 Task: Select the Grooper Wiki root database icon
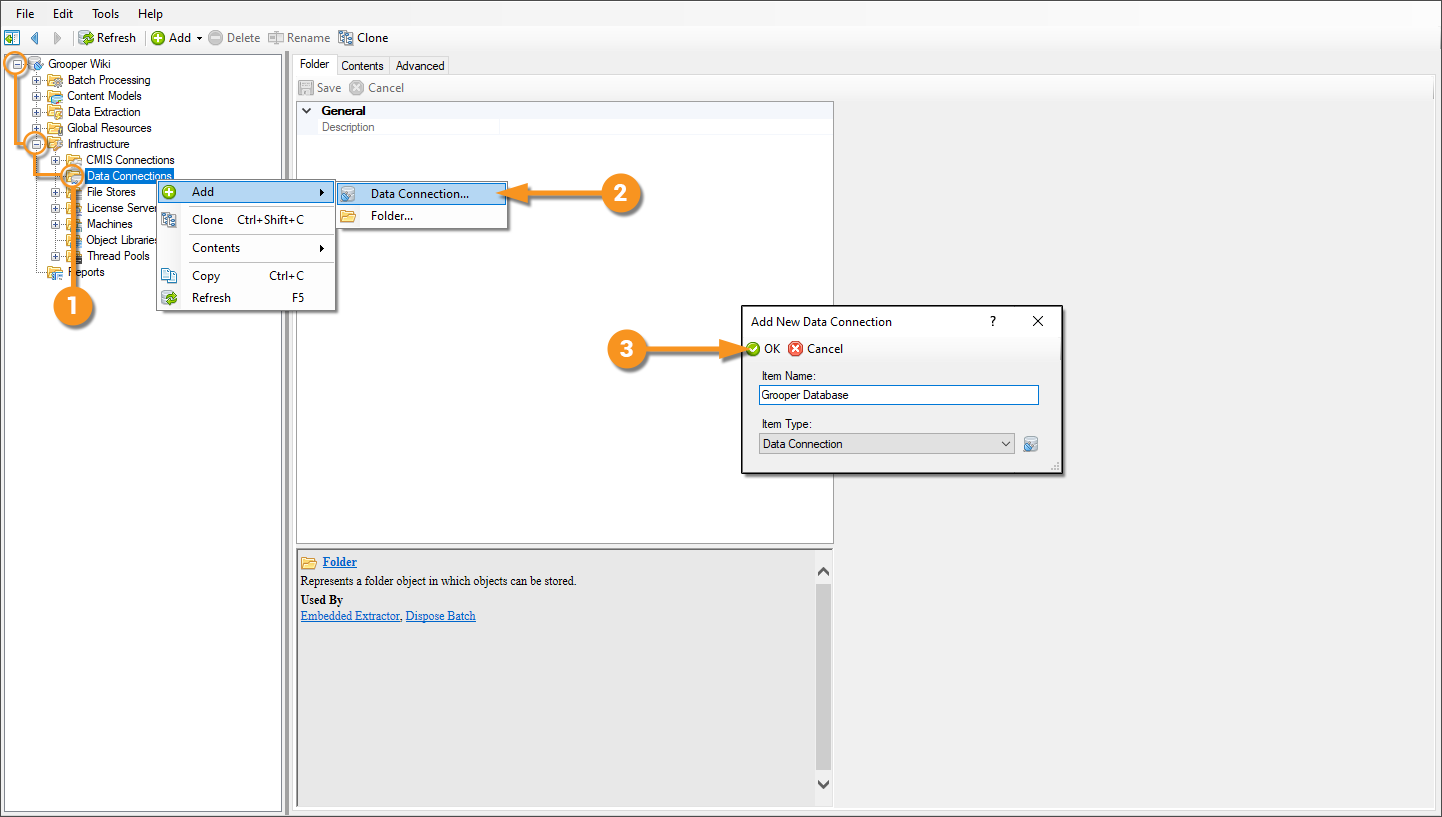point(36,64)
